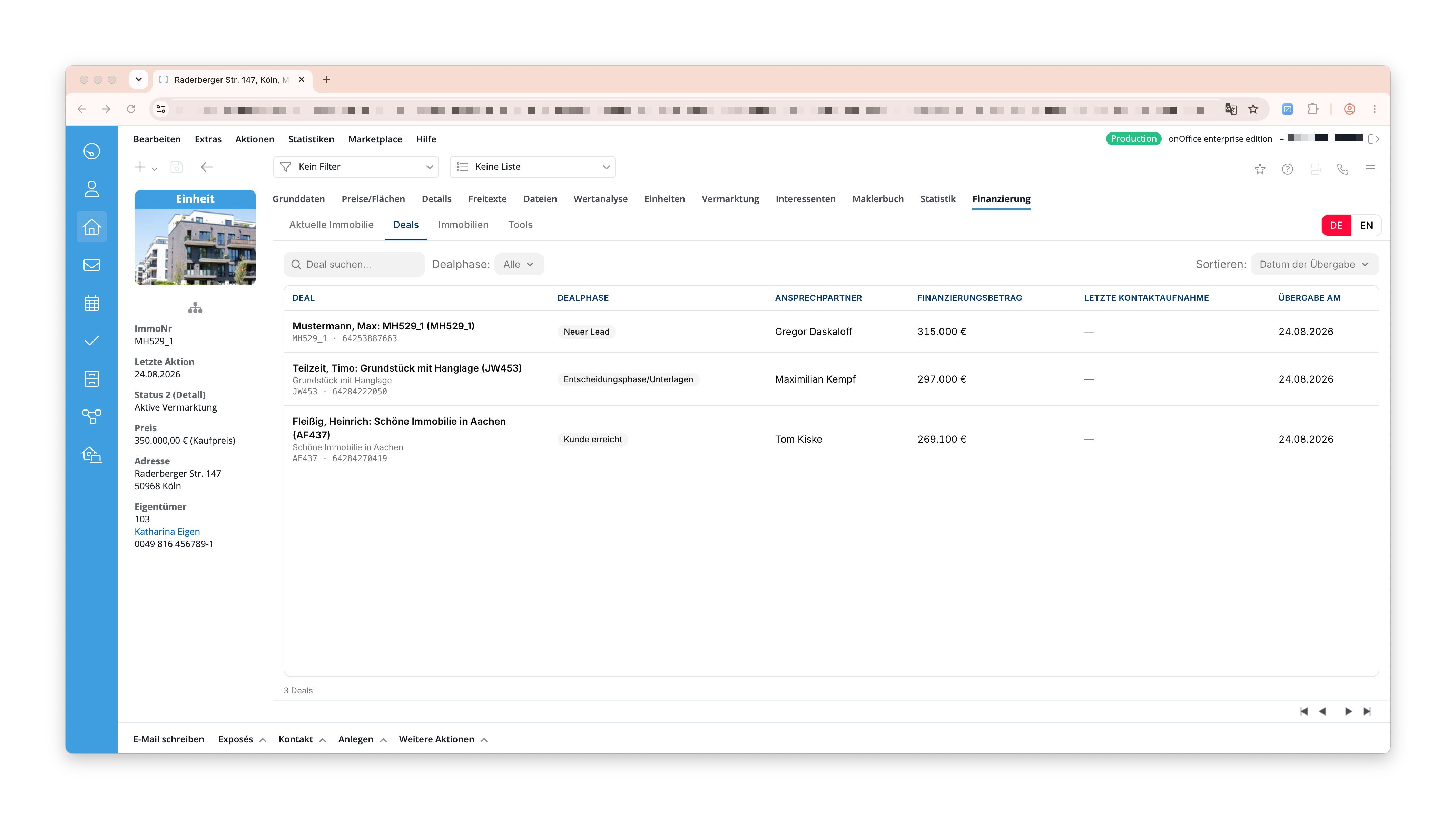Switch to the Interessenten tab
Screen dimensions: 1456x819
(x=805, y=199)
